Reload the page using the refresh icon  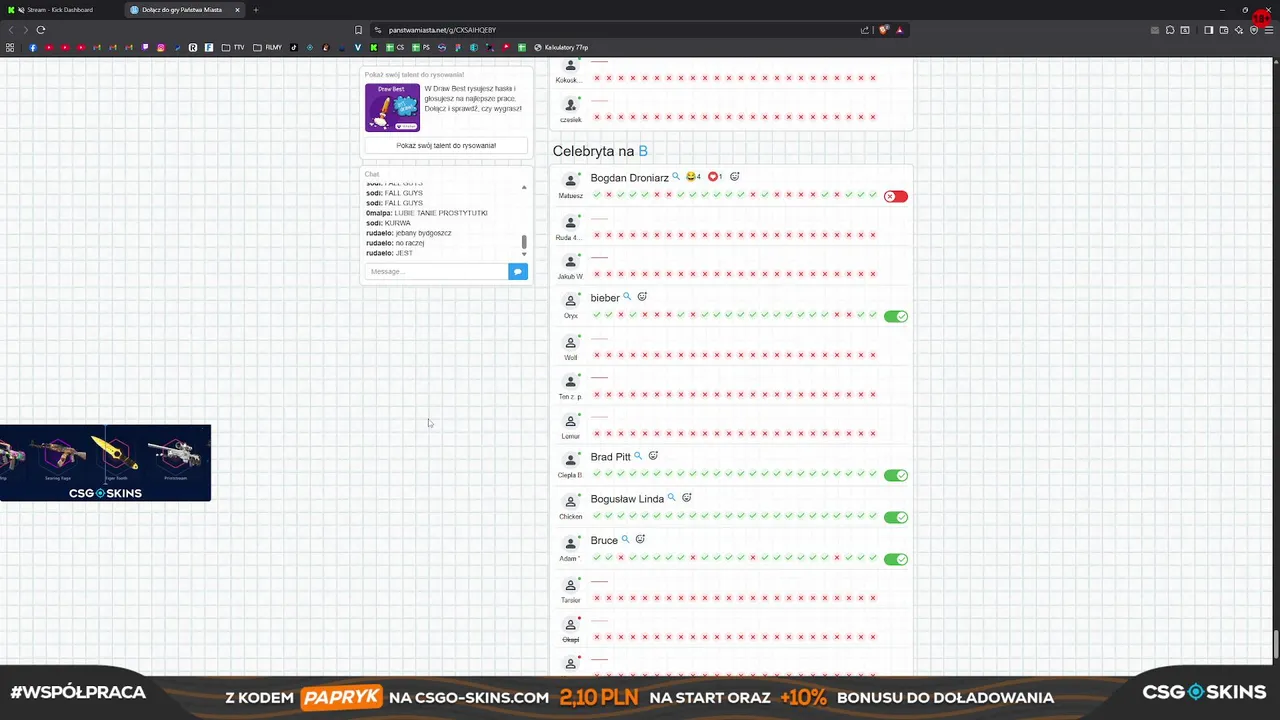tap(41, 30)
